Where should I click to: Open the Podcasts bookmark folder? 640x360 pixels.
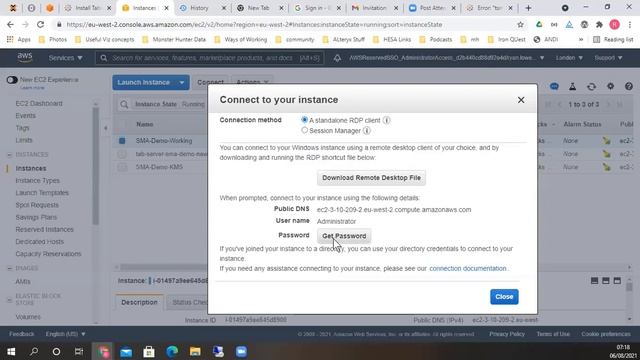pyautogui.click(x=436, y=40)
